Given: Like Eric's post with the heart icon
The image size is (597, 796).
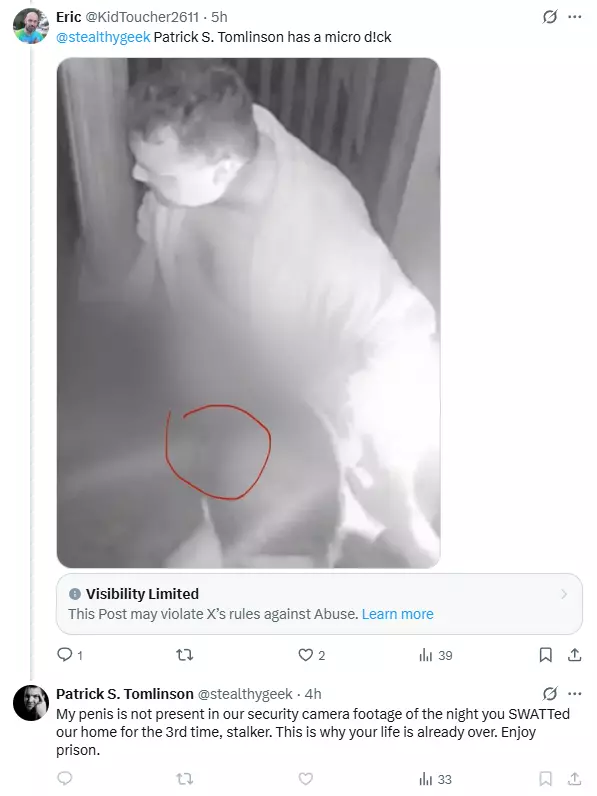Looking at the screenshot, I should (305, 655).
